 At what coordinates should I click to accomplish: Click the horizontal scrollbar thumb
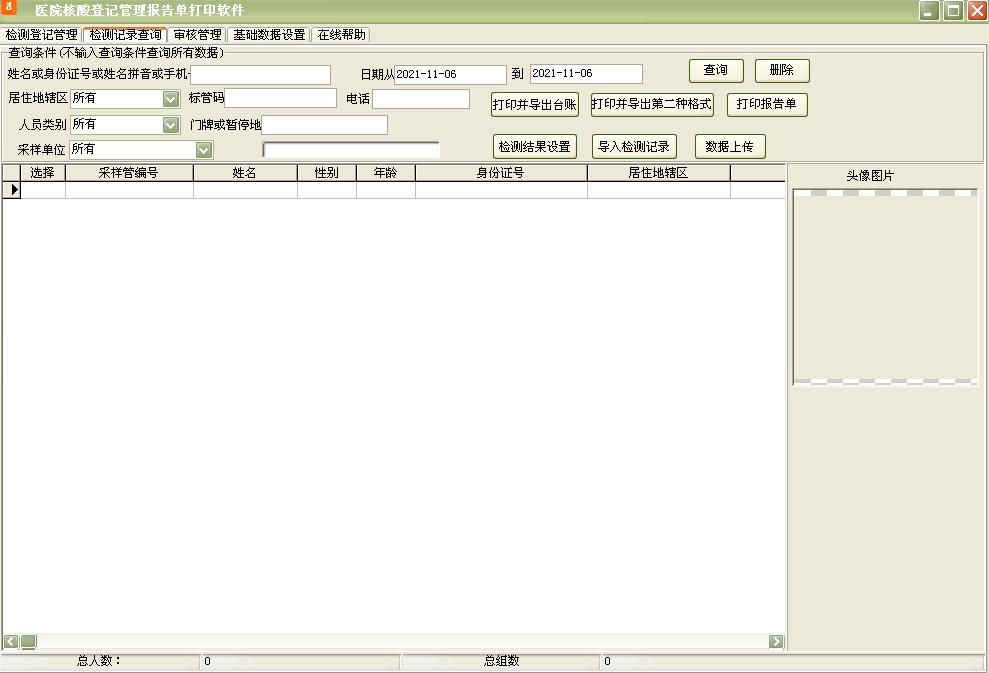[x=28, y=641]
